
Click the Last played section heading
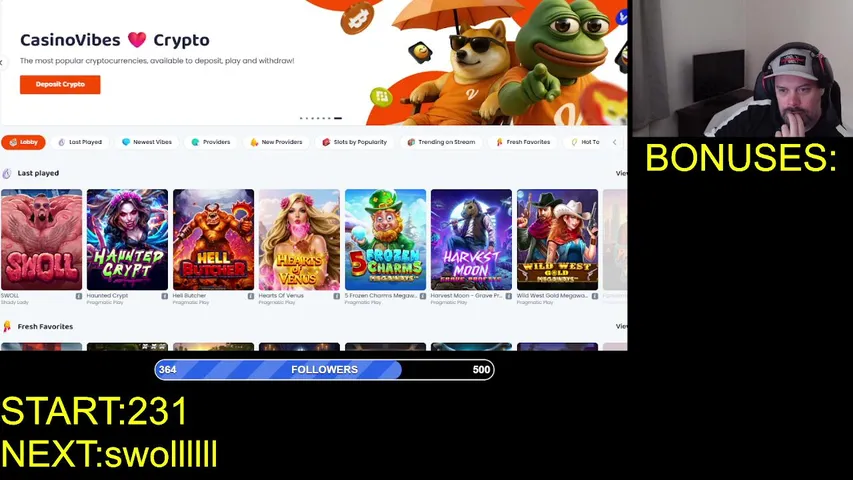coord(38,173)
